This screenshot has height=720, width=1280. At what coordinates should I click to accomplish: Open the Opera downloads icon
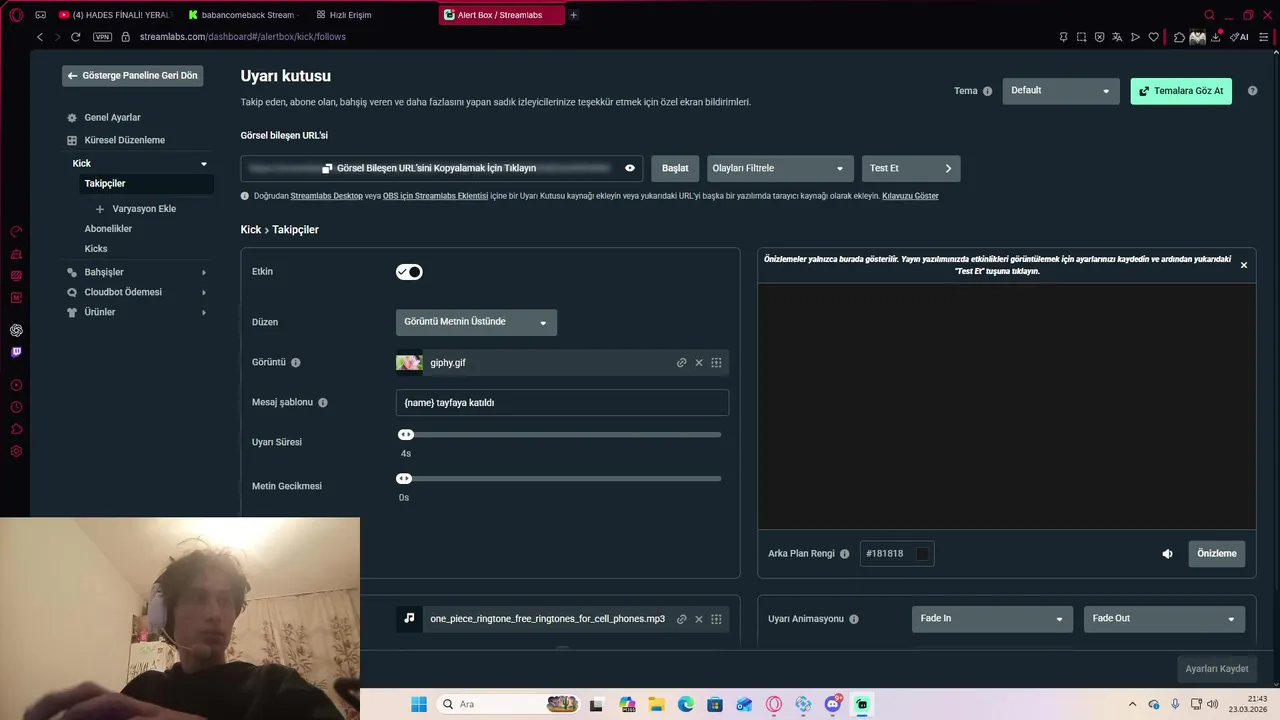tap(1216, 37)
